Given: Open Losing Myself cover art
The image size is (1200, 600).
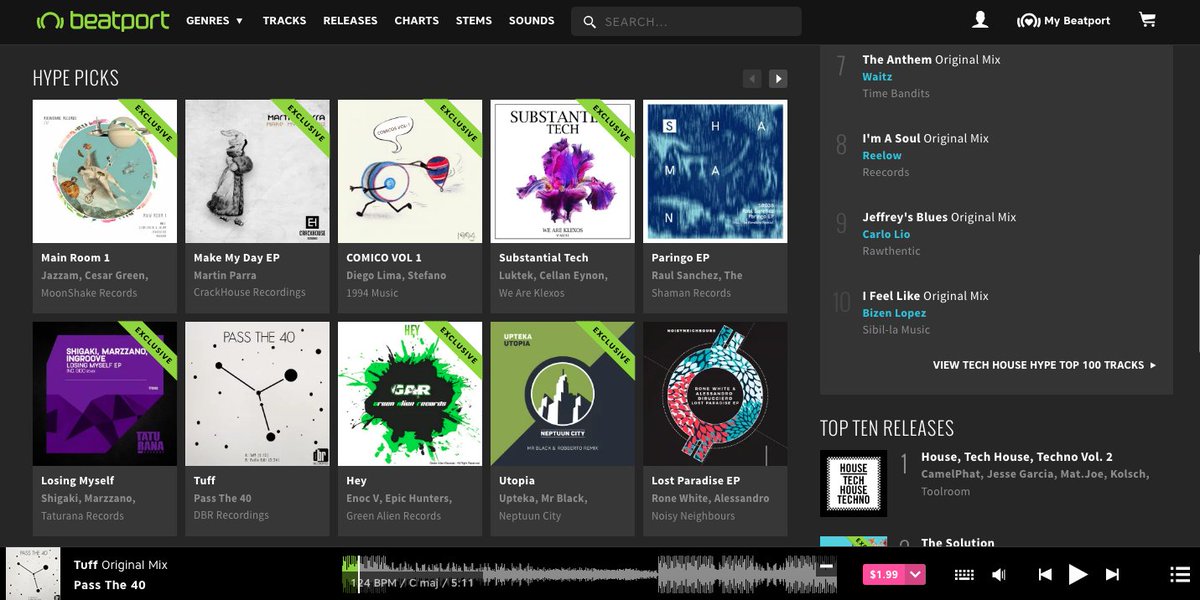Looking at the screenshot, I should [x=105, y=394].
